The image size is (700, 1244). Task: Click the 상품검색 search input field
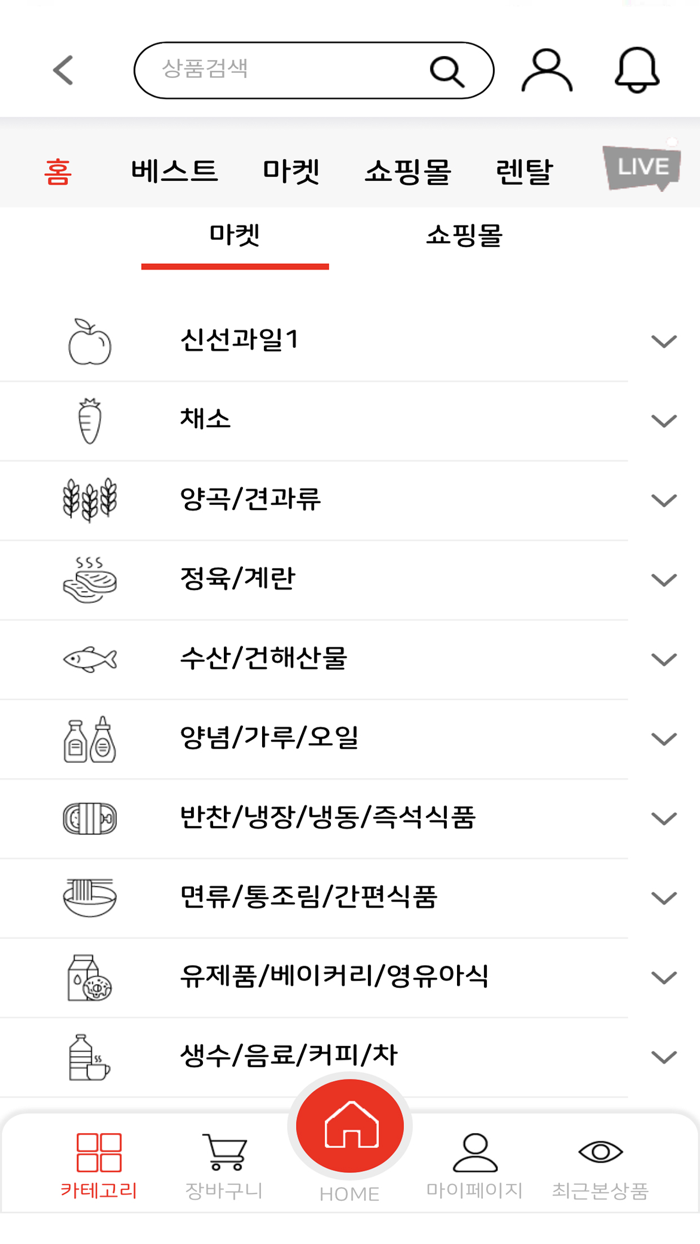pyautogui.click(x=300, y=69)
